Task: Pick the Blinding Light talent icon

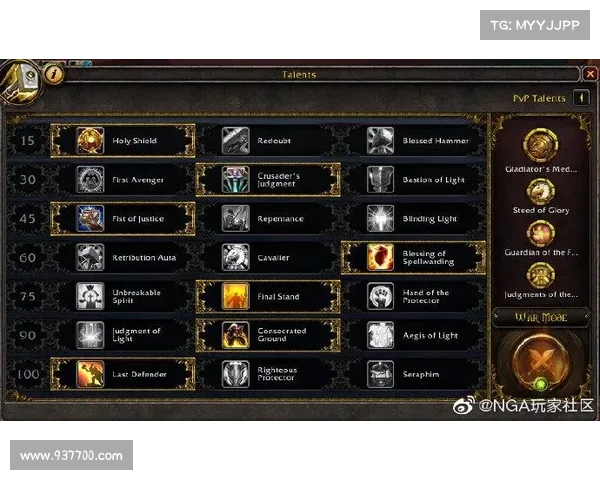Action: point(380,219)
